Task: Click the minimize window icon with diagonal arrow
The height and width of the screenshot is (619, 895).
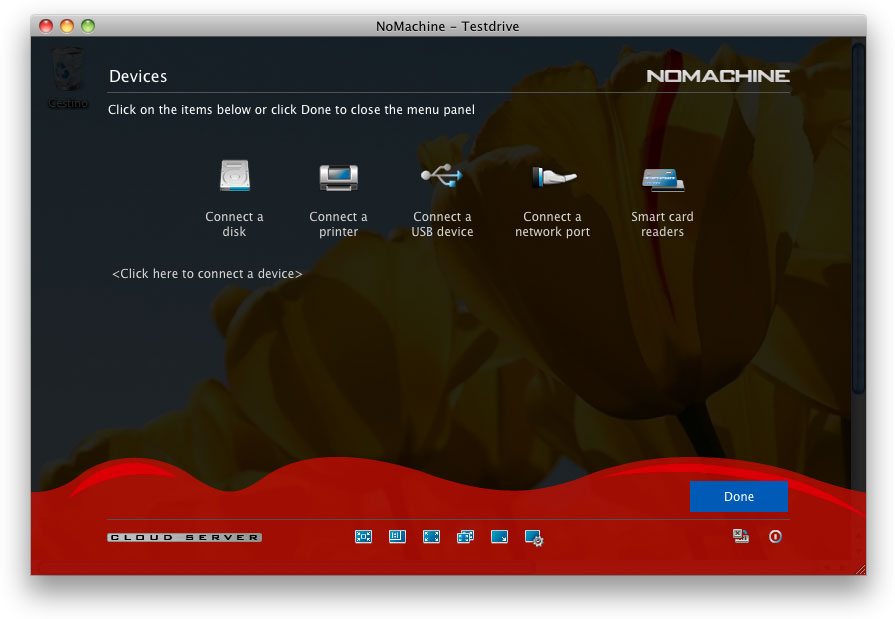Action: click(499, 537)
